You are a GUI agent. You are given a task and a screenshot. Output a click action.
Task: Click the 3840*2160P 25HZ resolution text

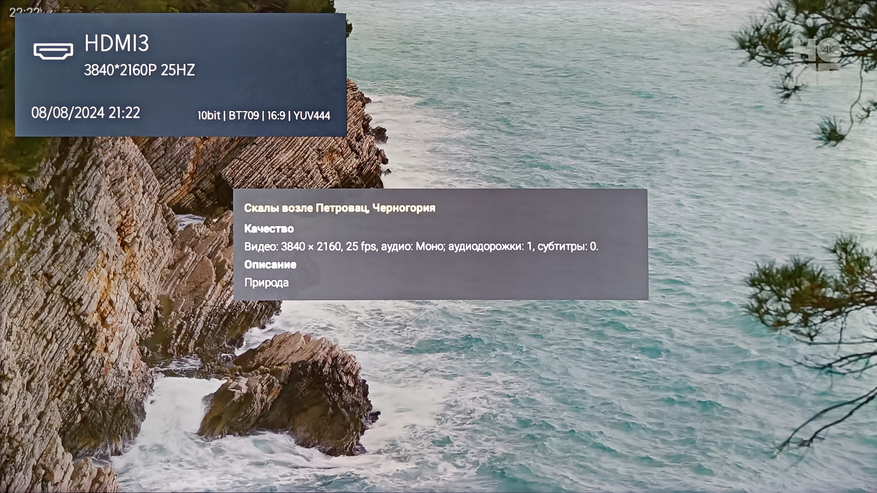pos(139,70)
